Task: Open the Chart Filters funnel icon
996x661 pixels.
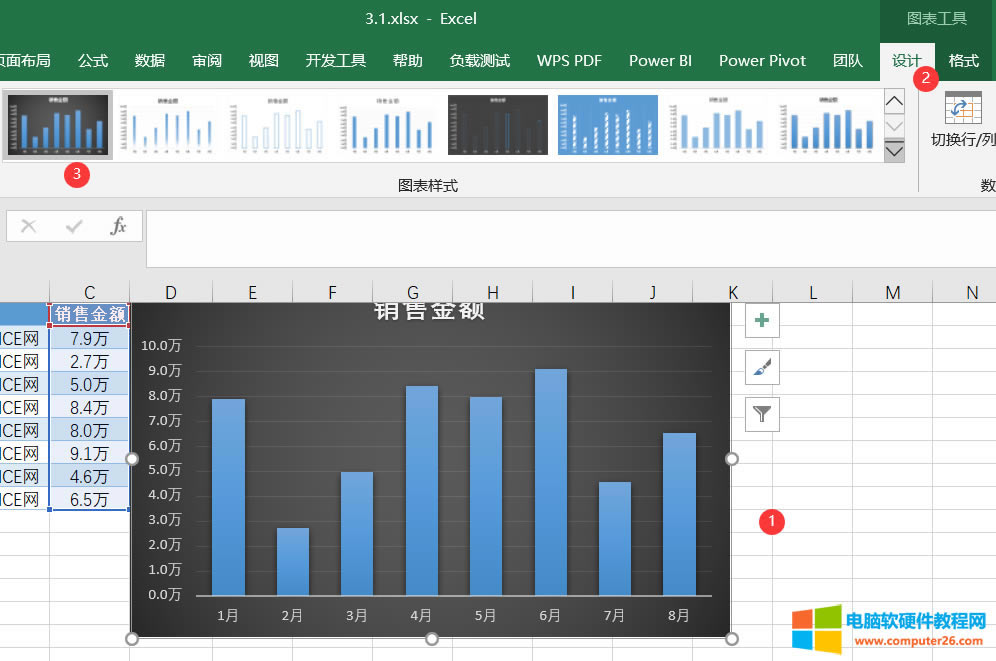Action: click(761, 414)
